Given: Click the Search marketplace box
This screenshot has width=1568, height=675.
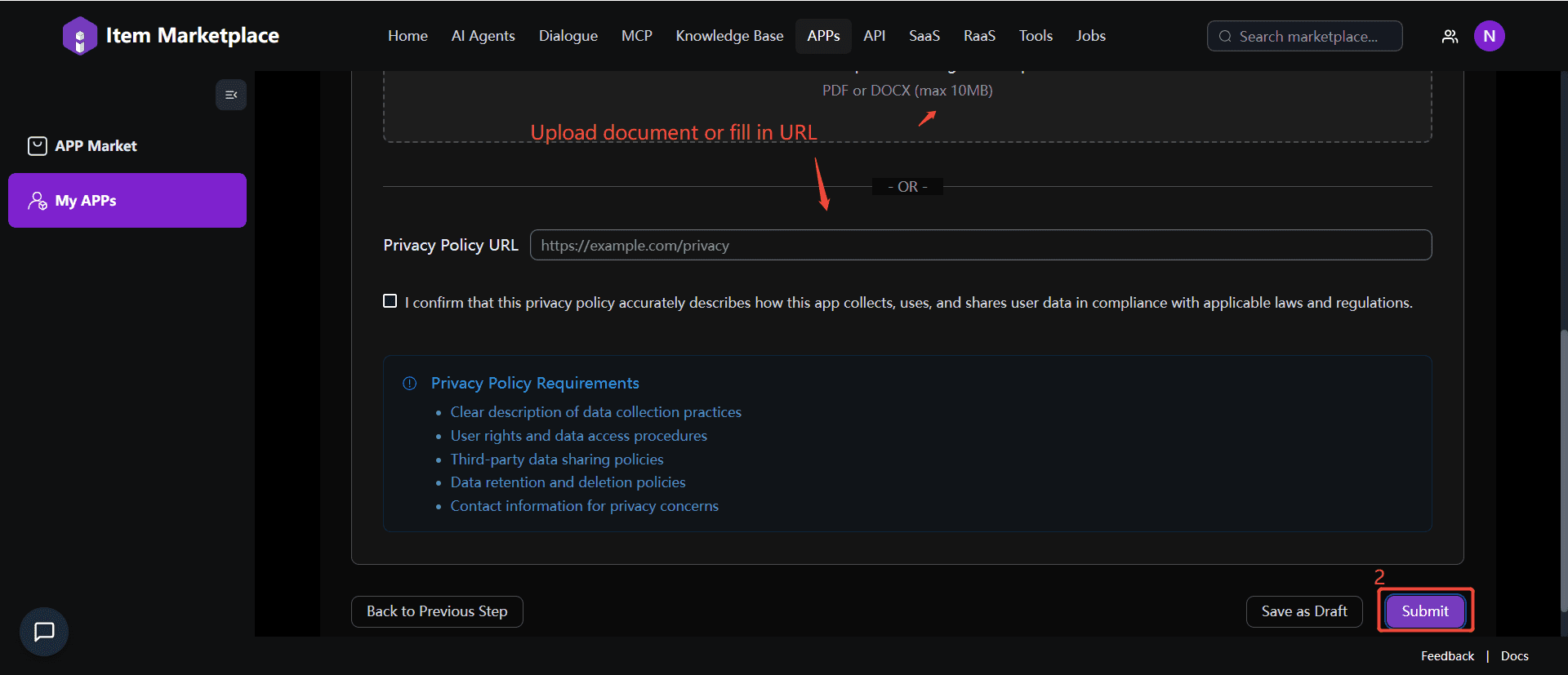Looking at the screenshot, I should [1307, 36].
